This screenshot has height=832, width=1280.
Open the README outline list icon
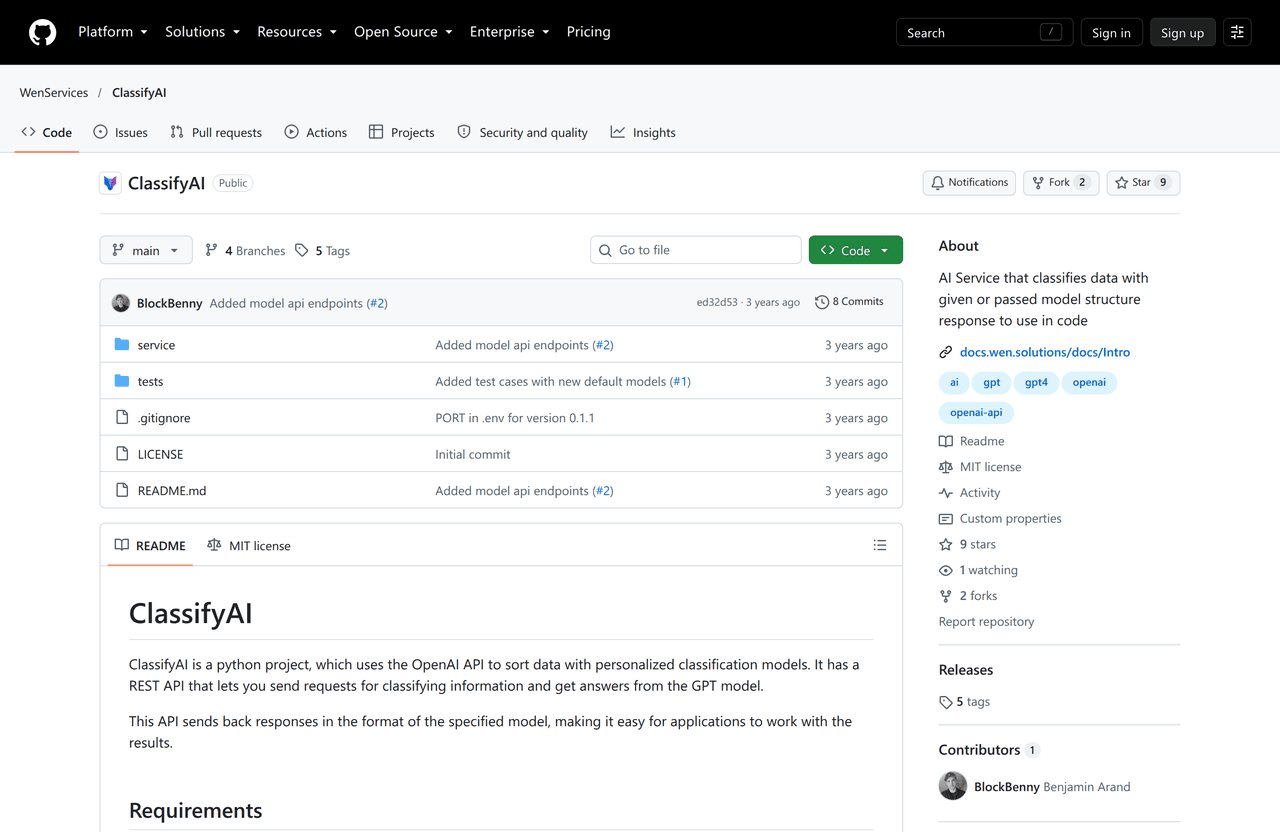tap(880, 545)
